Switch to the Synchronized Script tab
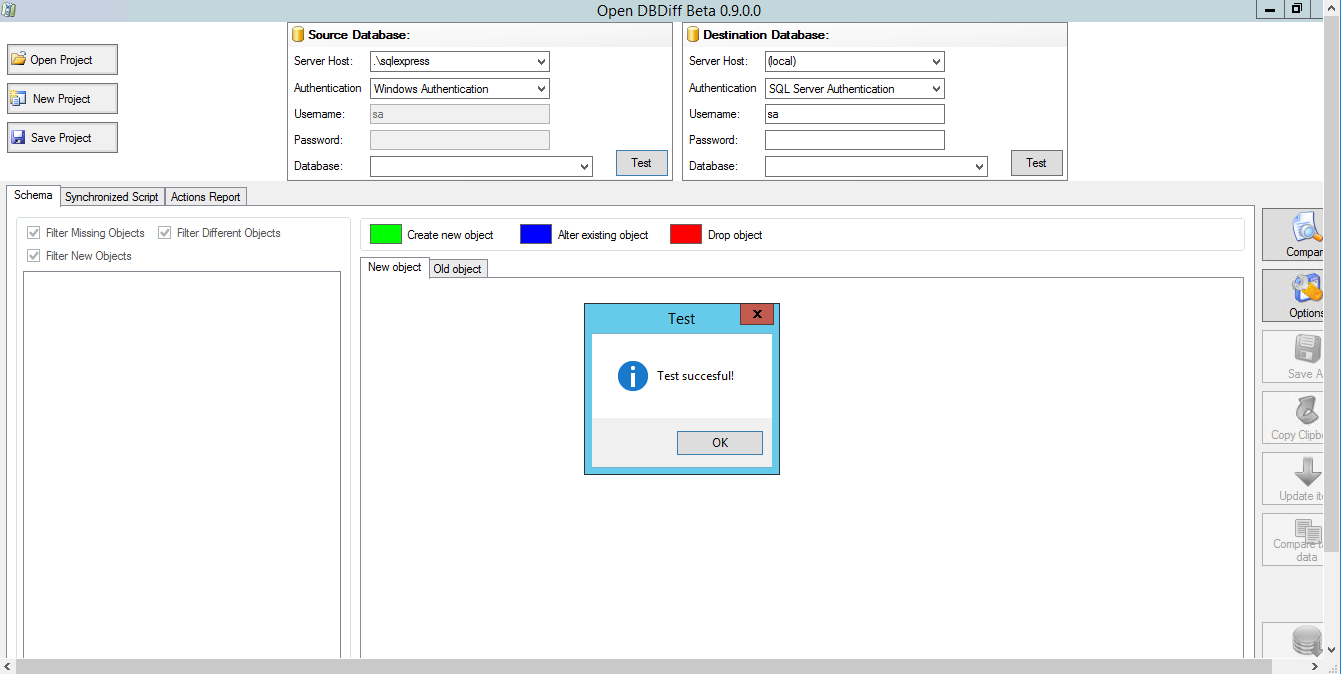Viewport: 1341px width, 674px height. coord(111,197)
